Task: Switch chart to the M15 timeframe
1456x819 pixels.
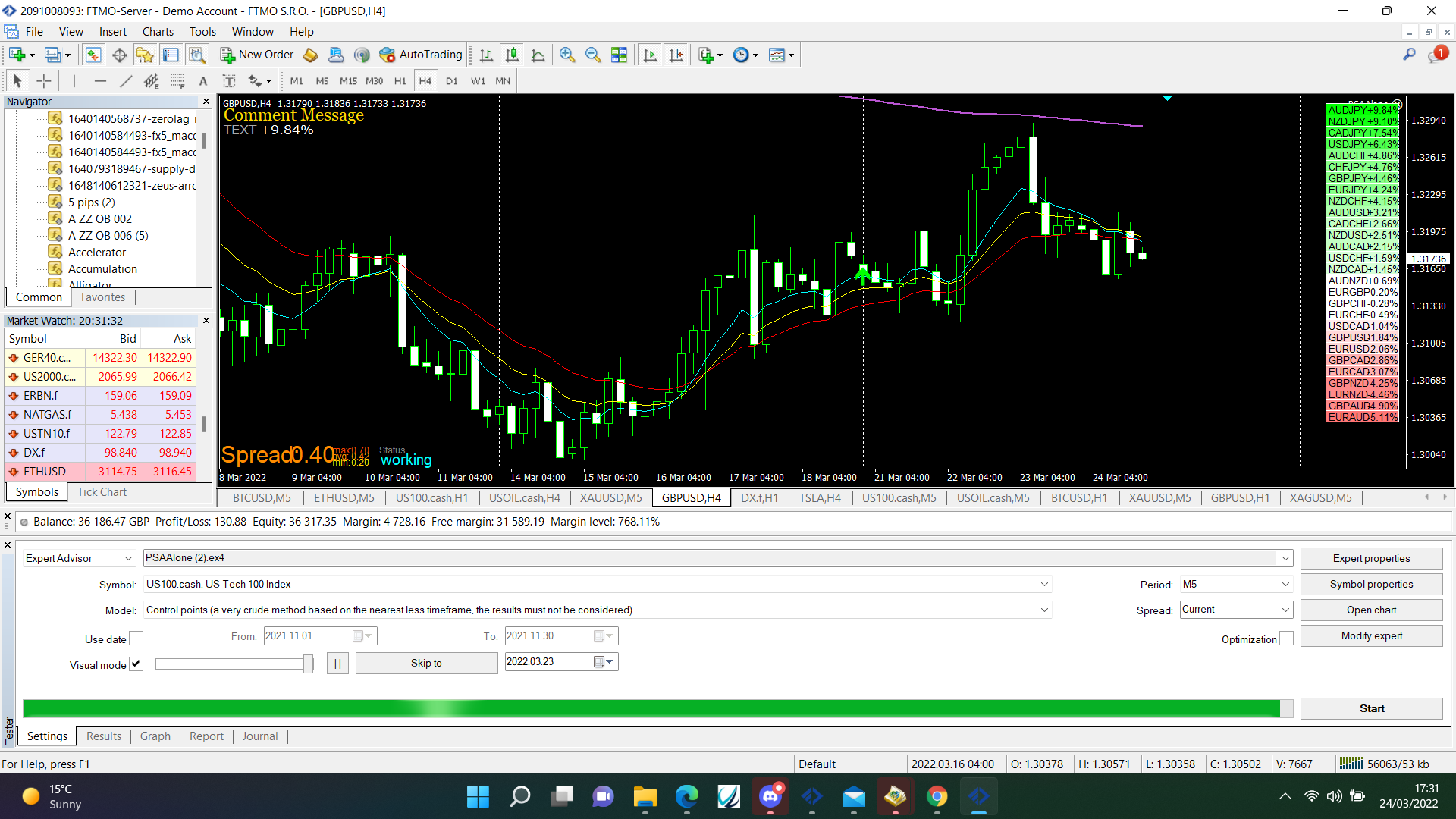Action: click(348, 80)
